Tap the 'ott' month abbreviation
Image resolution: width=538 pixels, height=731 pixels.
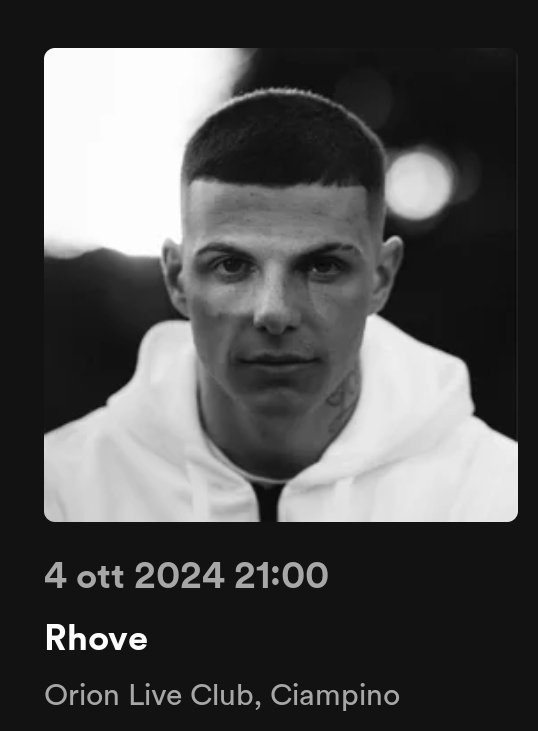pos(101,576)
